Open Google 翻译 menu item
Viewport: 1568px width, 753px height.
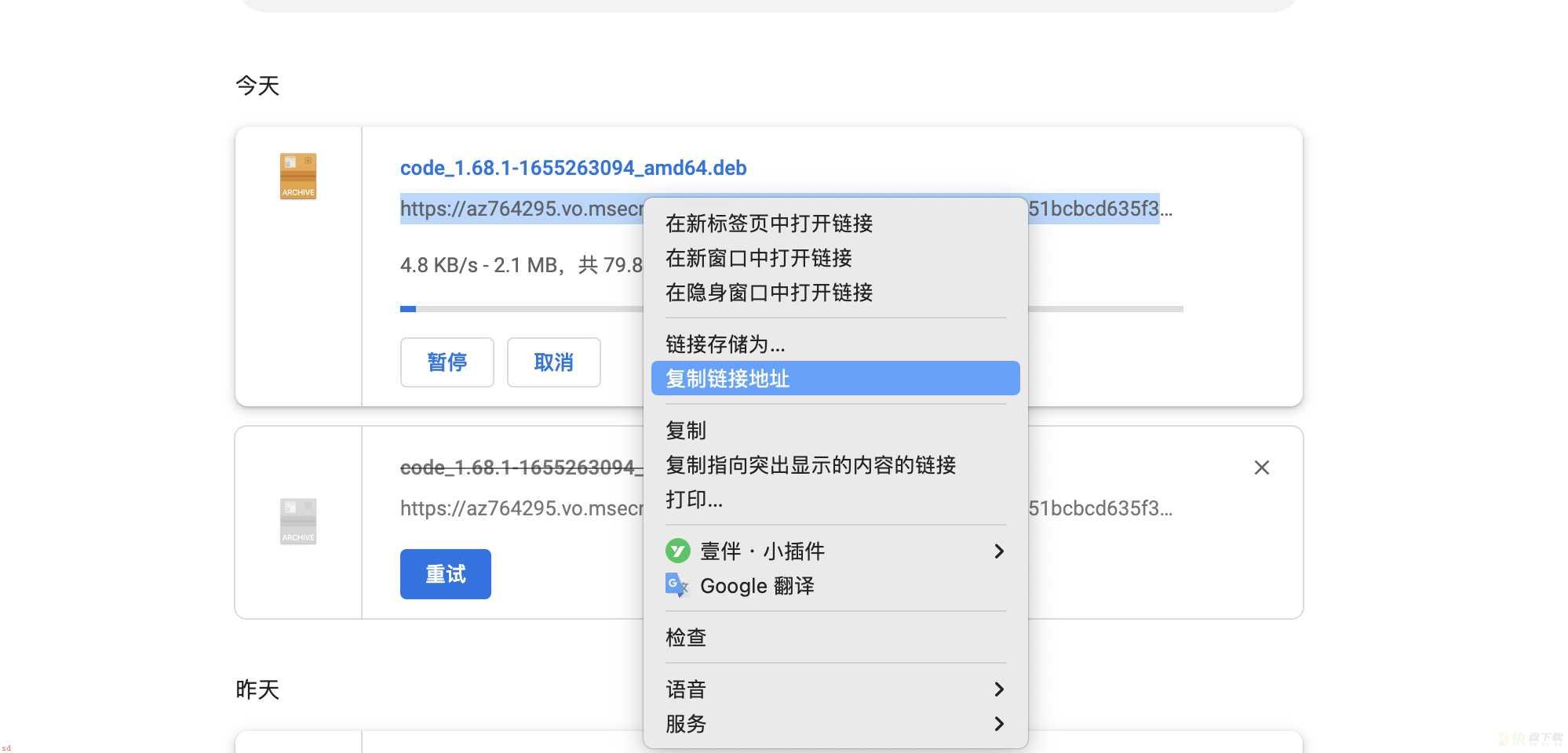835,585
